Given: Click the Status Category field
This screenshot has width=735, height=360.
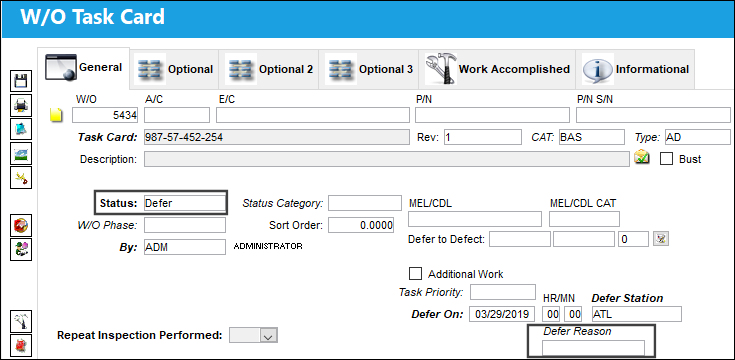Looking at the screenshot, I should (x=365, y=203).
